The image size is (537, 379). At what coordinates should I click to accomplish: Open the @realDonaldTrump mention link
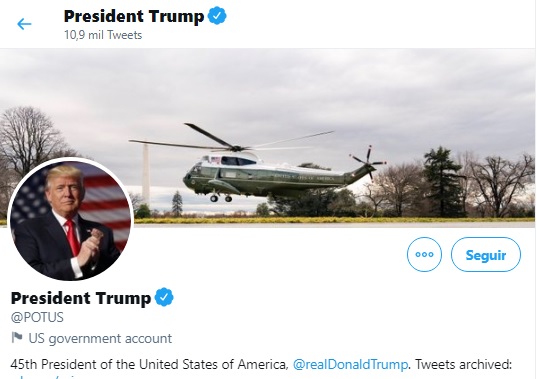(350, 364)
